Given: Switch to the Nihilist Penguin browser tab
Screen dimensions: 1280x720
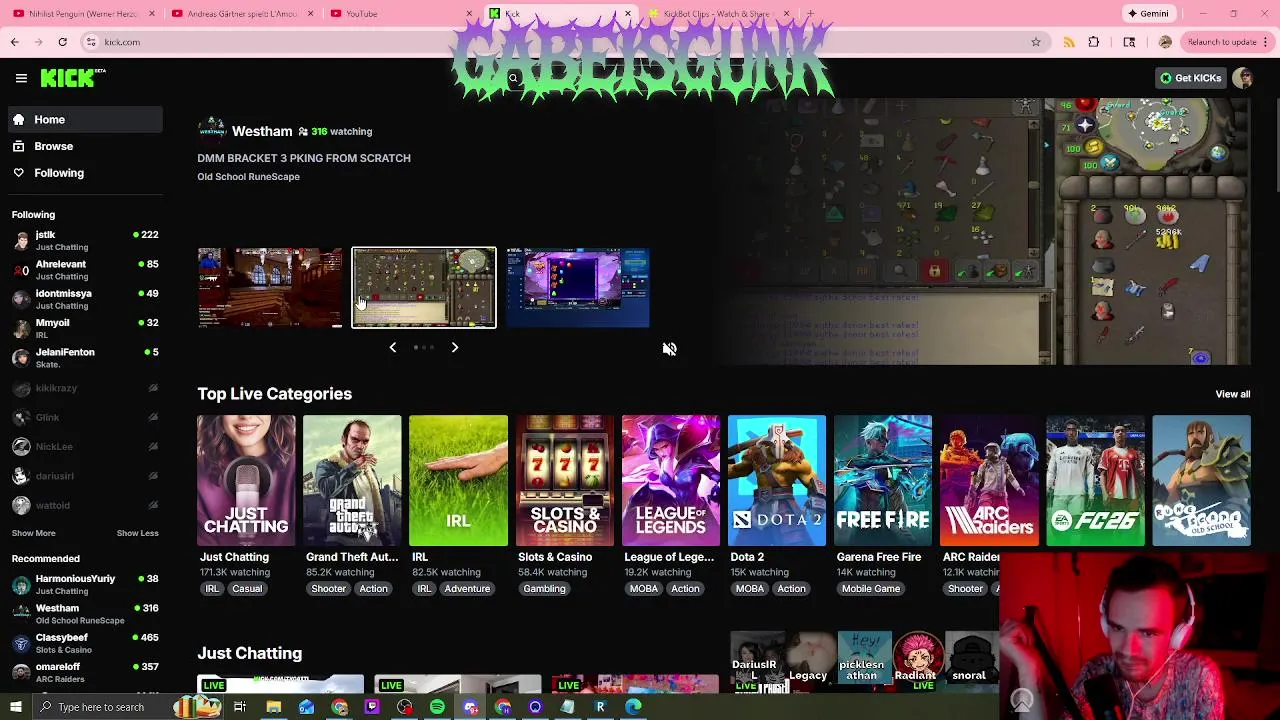Looking at the screenshot, I should coord(82,14).
